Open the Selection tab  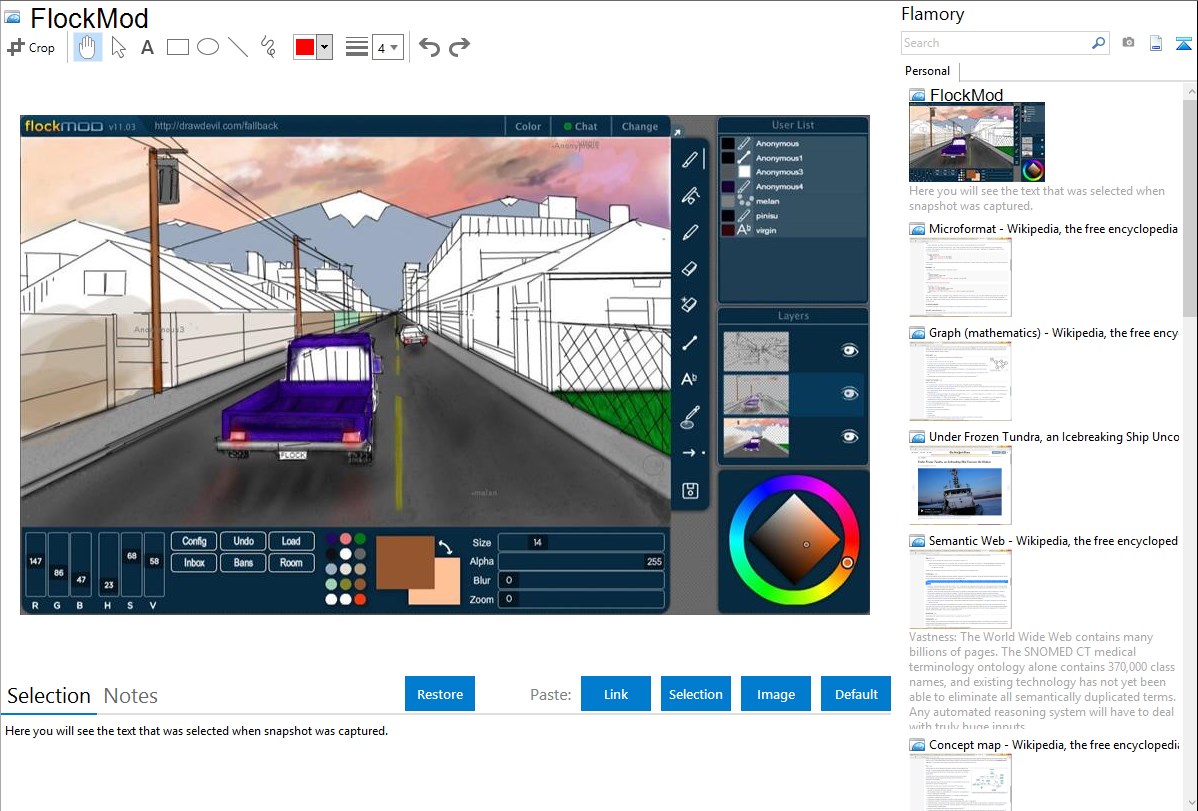click(49, 696)
